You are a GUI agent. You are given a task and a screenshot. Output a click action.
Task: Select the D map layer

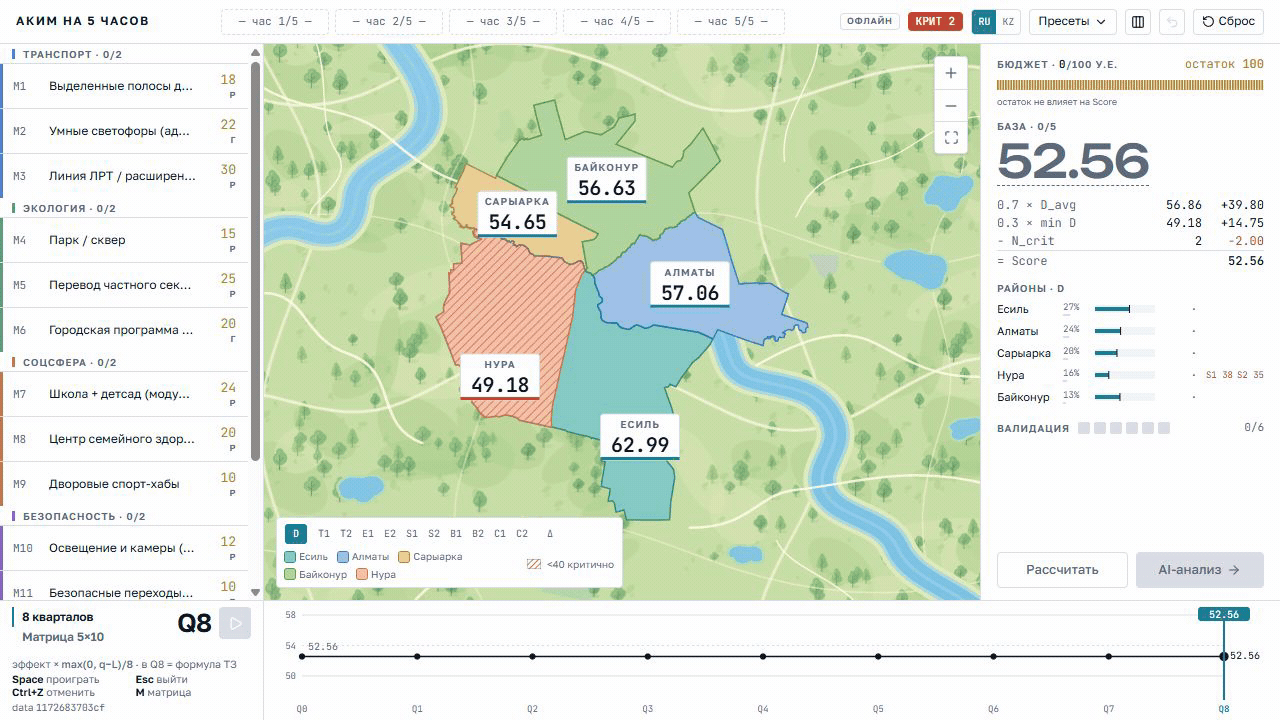click(x=296, y=534)
